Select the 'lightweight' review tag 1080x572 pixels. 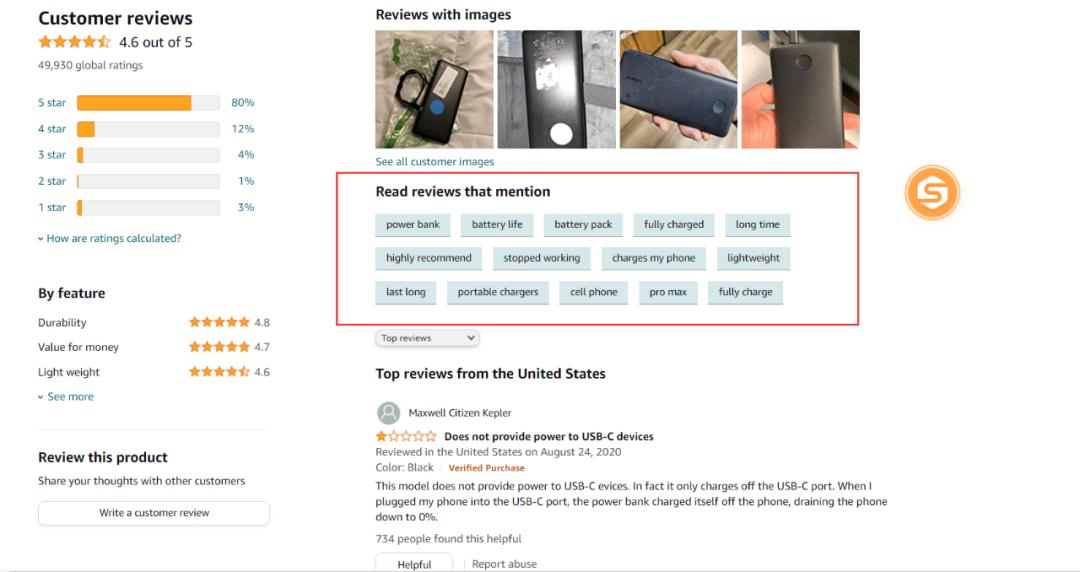(x=753, y=258)
